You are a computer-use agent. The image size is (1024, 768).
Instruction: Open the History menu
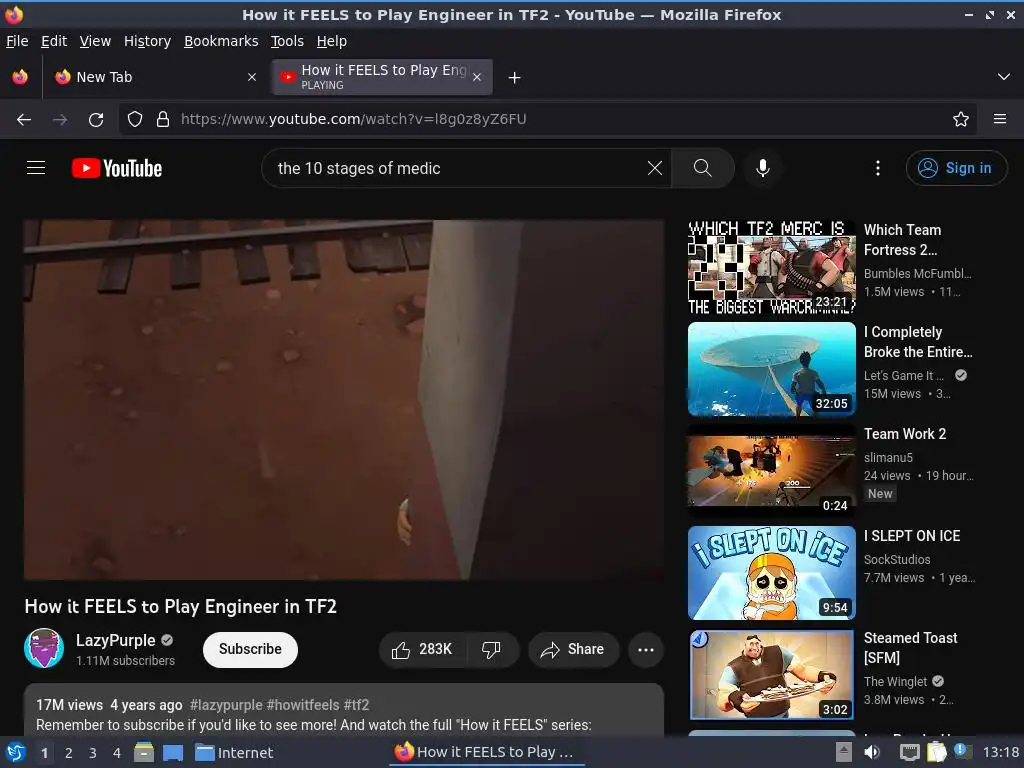click(148, 41)
